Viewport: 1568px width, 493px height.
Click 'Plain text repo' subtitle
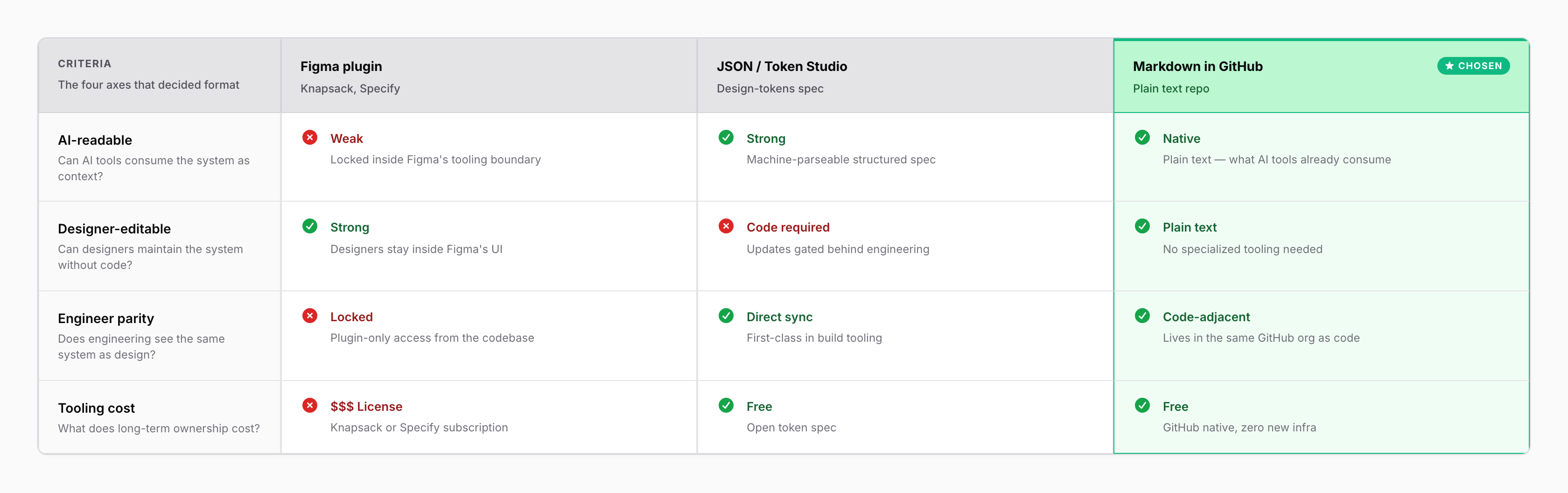tap(1170, 89)
